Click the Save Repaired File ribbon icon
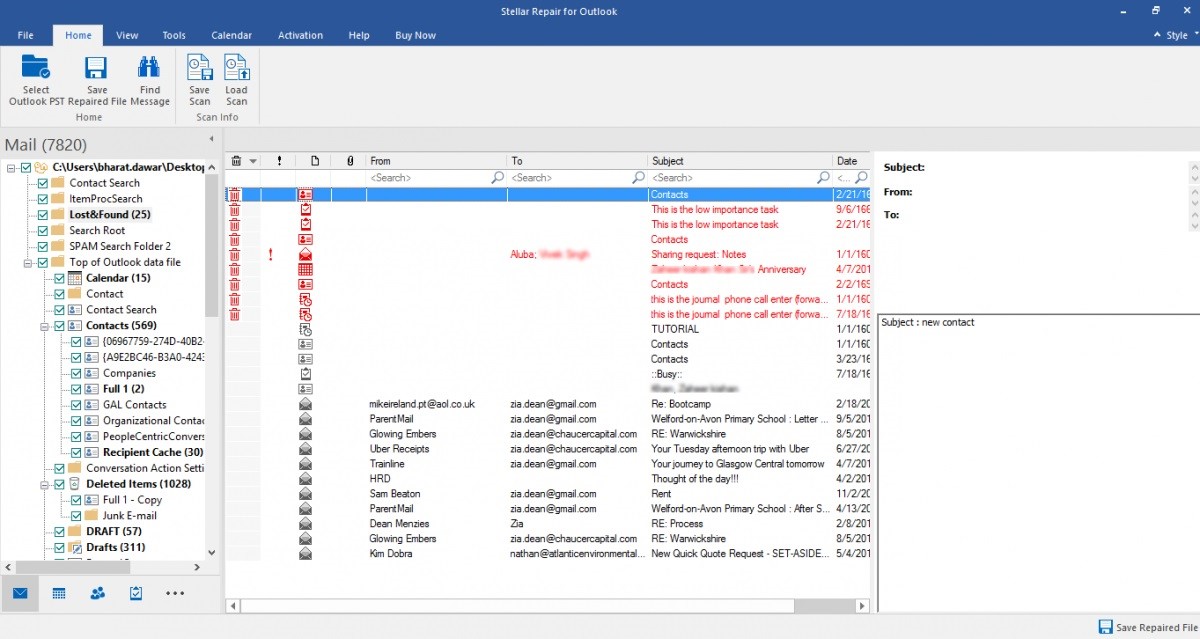The image size is (1200, 639). tap(96, 68)
